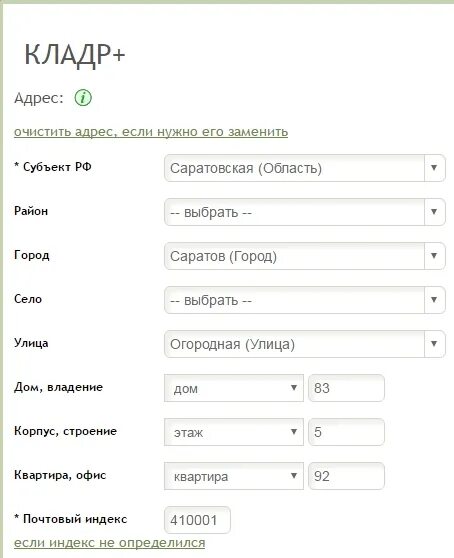Click the 'очистить адрес' link
This screenshot has width=454, height=558.
coord(151,132)
